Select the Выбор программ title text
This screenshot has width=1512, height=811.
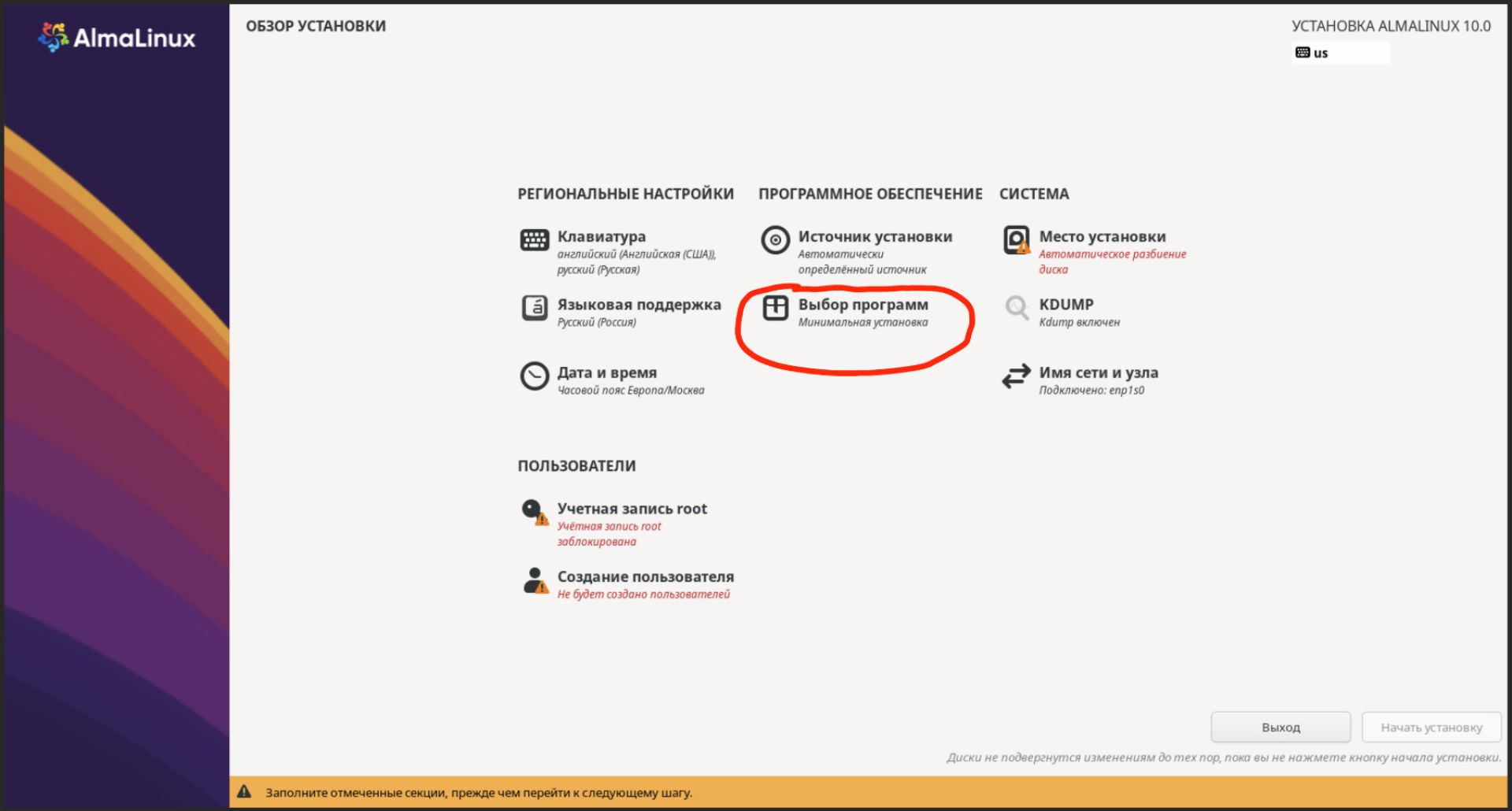point(862,305)
